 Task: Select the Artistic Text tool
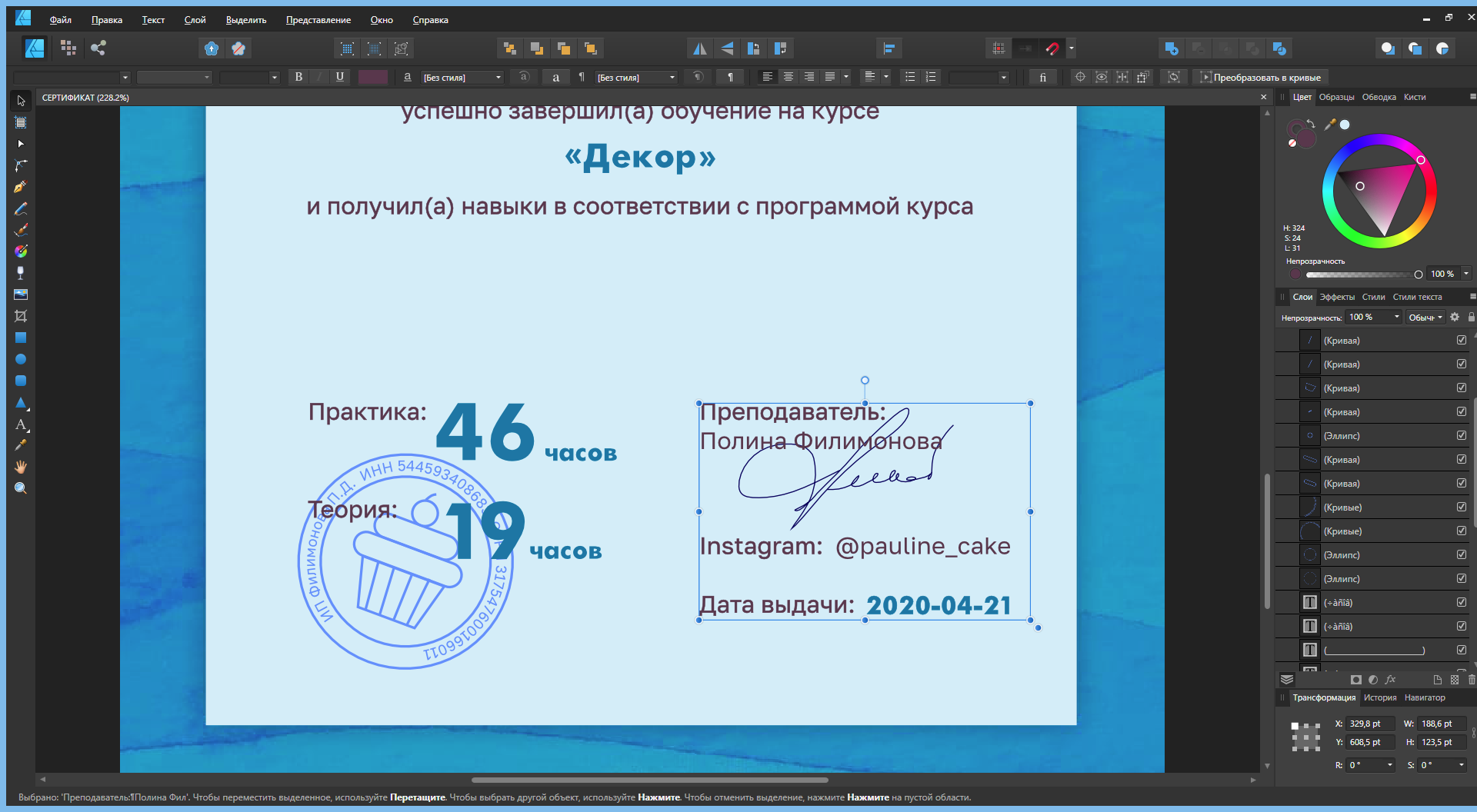pos(21,424)
